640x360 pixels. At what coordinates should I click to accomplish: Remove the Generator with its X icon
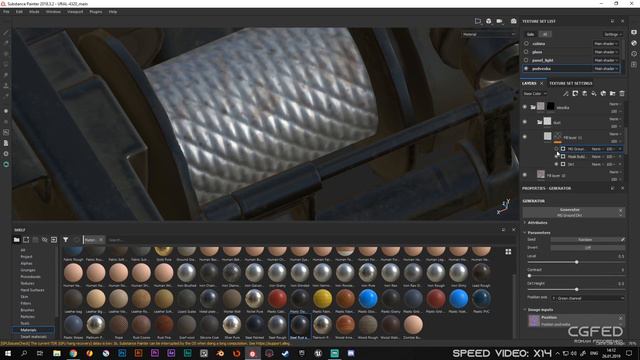tap(620, 210)
